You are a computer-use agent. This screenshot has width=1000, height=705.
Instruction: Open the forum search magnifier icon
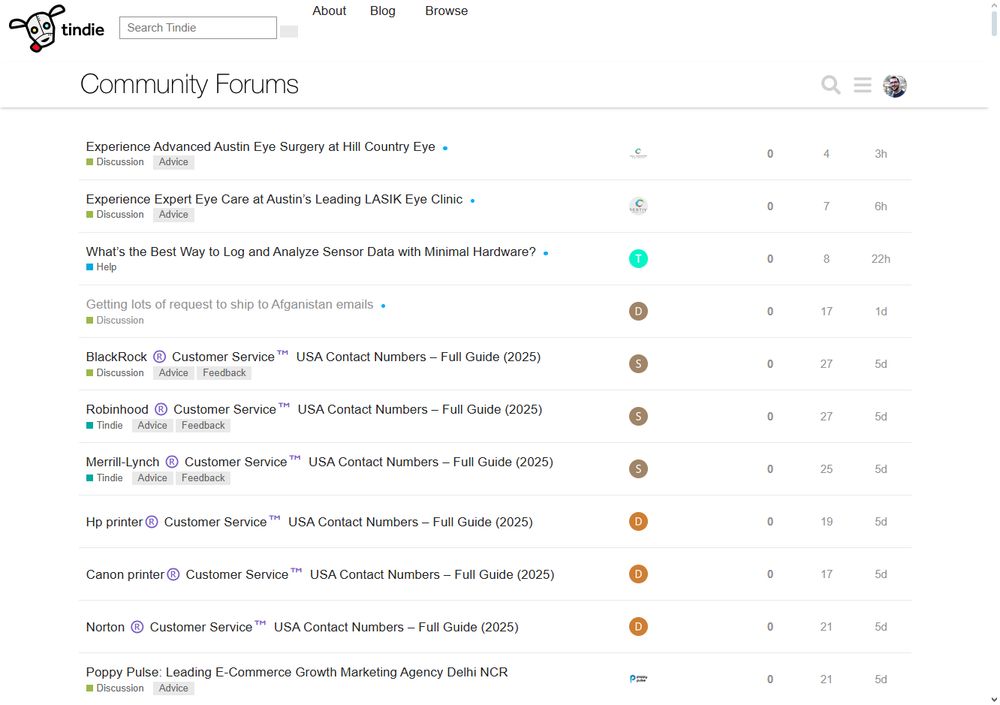830,85
